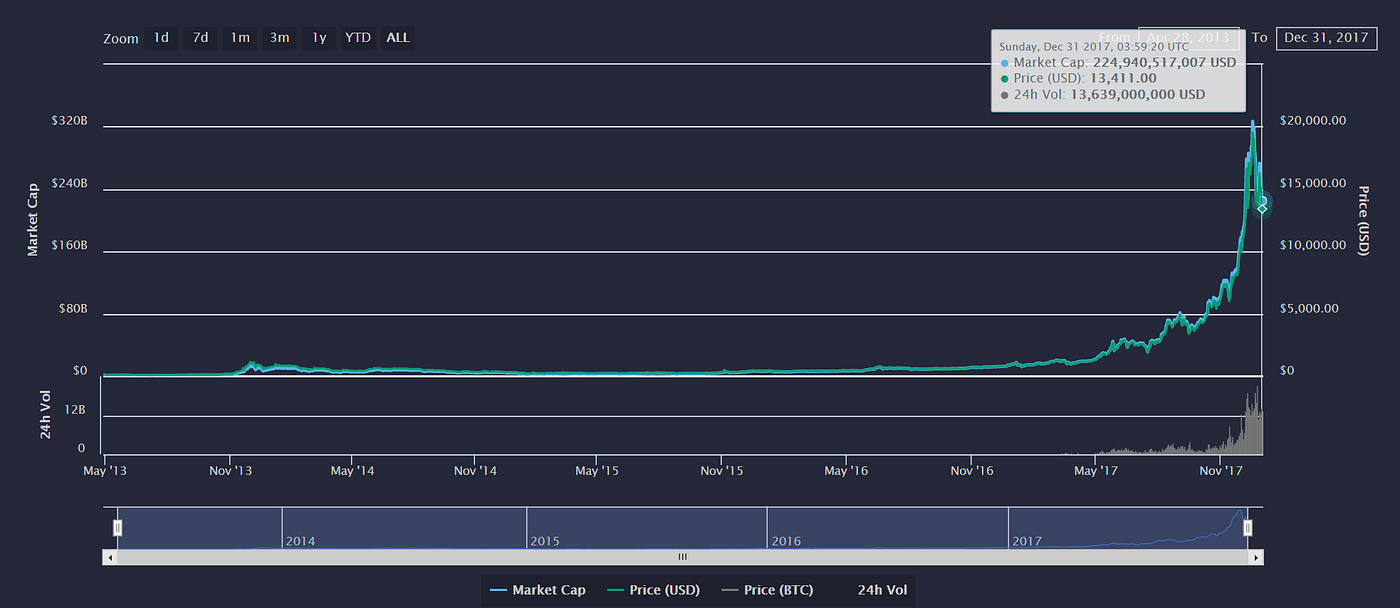The height and width of the screenshot is (608, 1400).
Task: Click the right navigator range handle
Action: click(x=1247, y=527)
